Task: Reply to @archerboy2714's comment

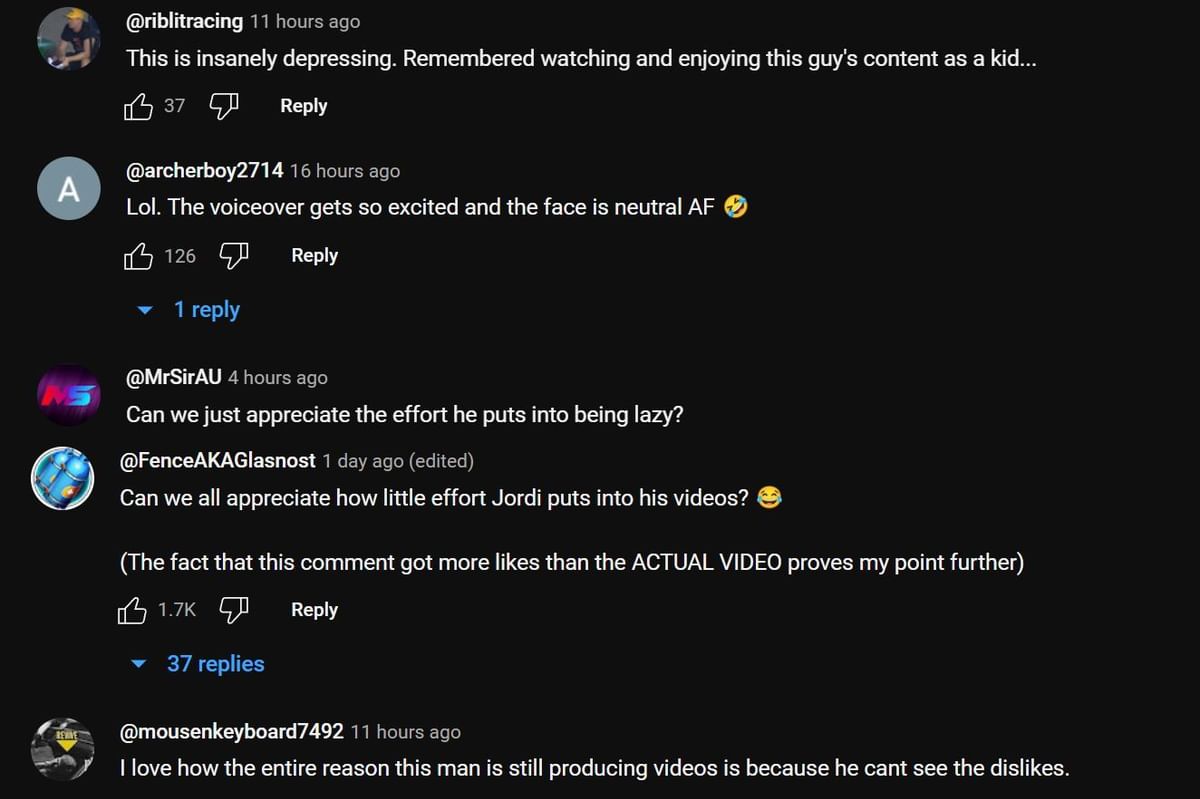Action: tap(314, 256)
